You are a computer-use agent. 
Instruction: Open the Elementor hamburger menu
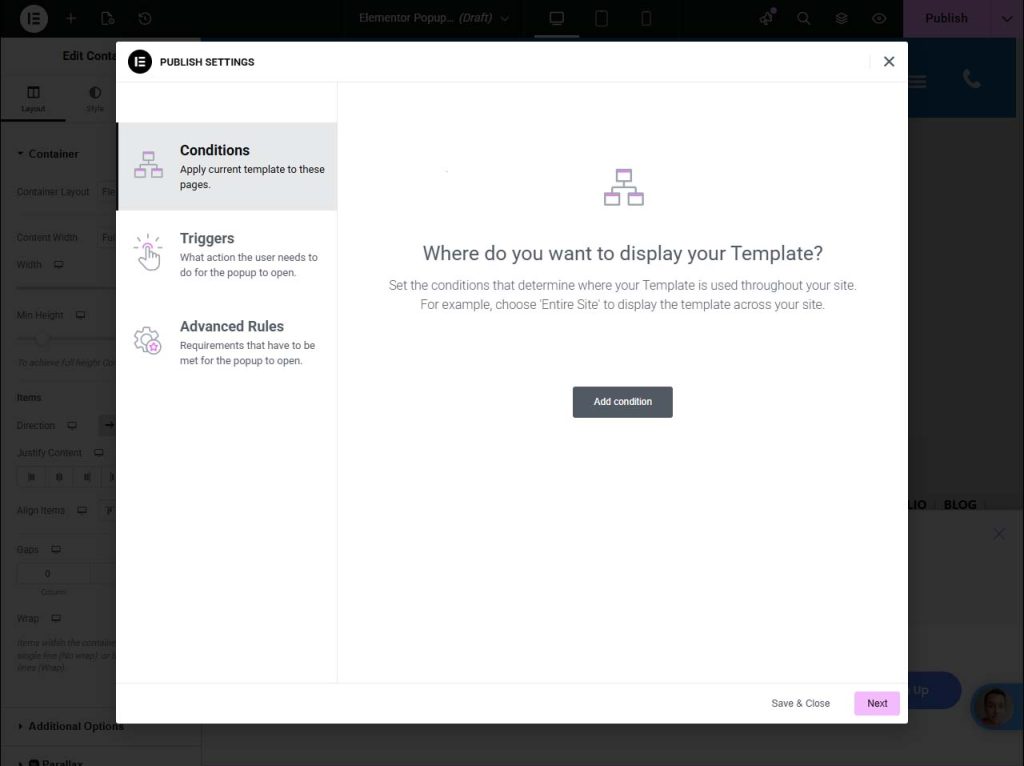(x=34, y=18)
